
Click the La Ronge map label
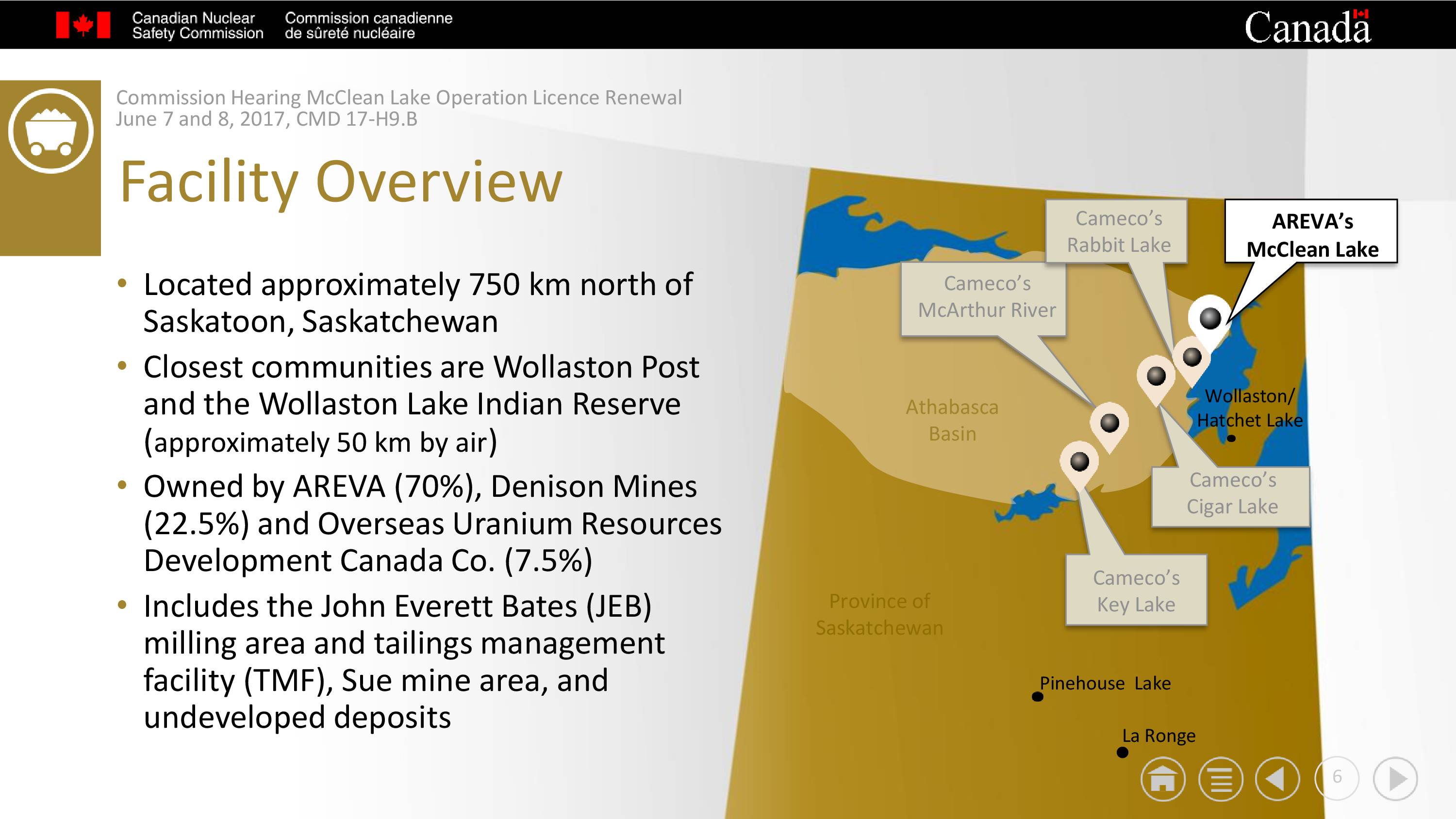[1158, 736]
